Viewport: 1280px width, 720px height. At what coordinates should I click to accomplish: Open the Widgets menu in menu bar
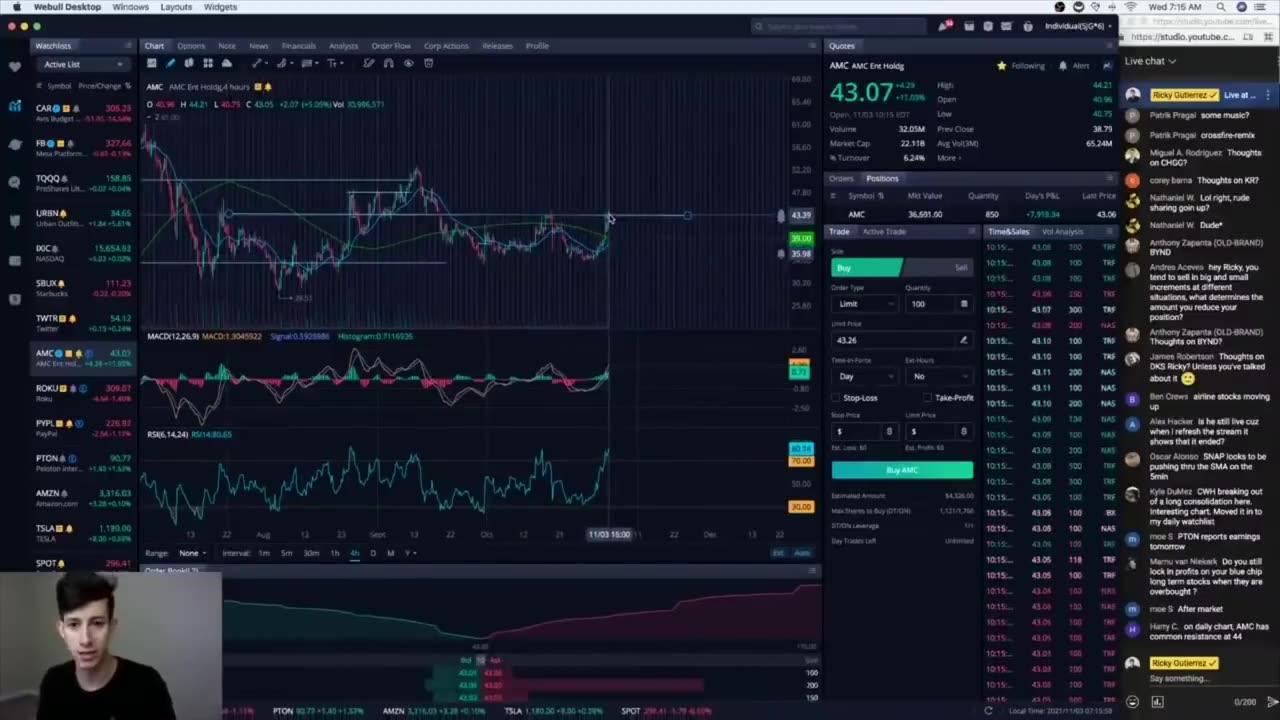[220, 7]
